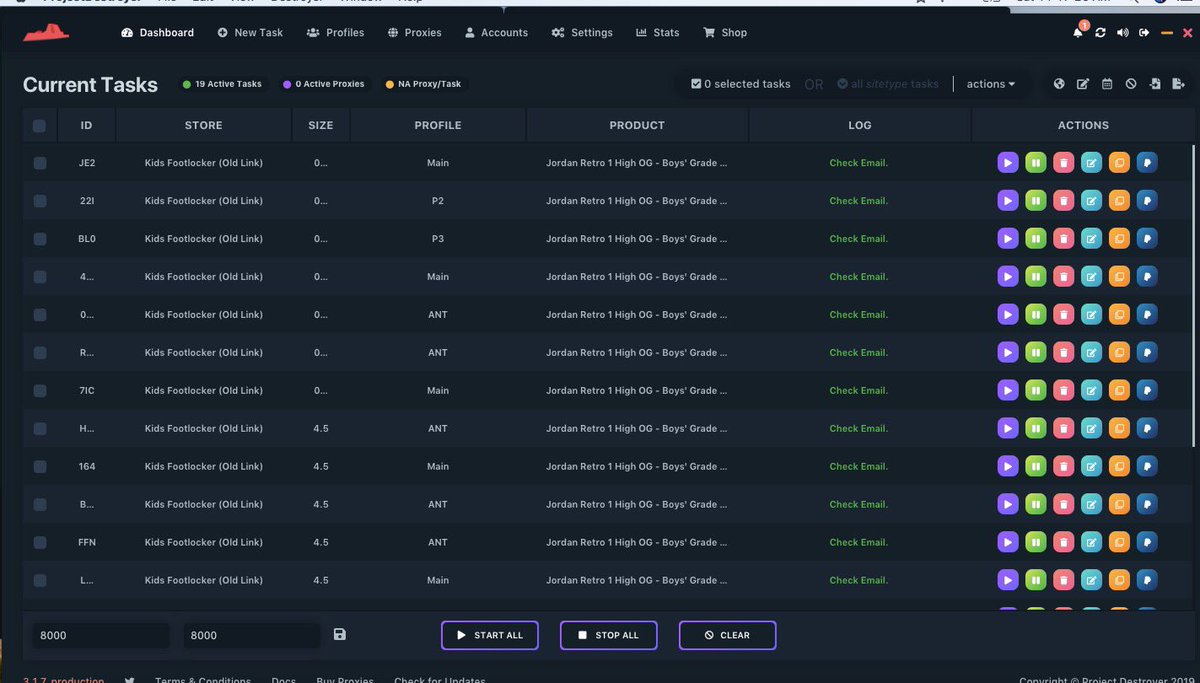Screen dimensions: 1200x683
Task: Check the box for task 22I
Action: point(39,201)
